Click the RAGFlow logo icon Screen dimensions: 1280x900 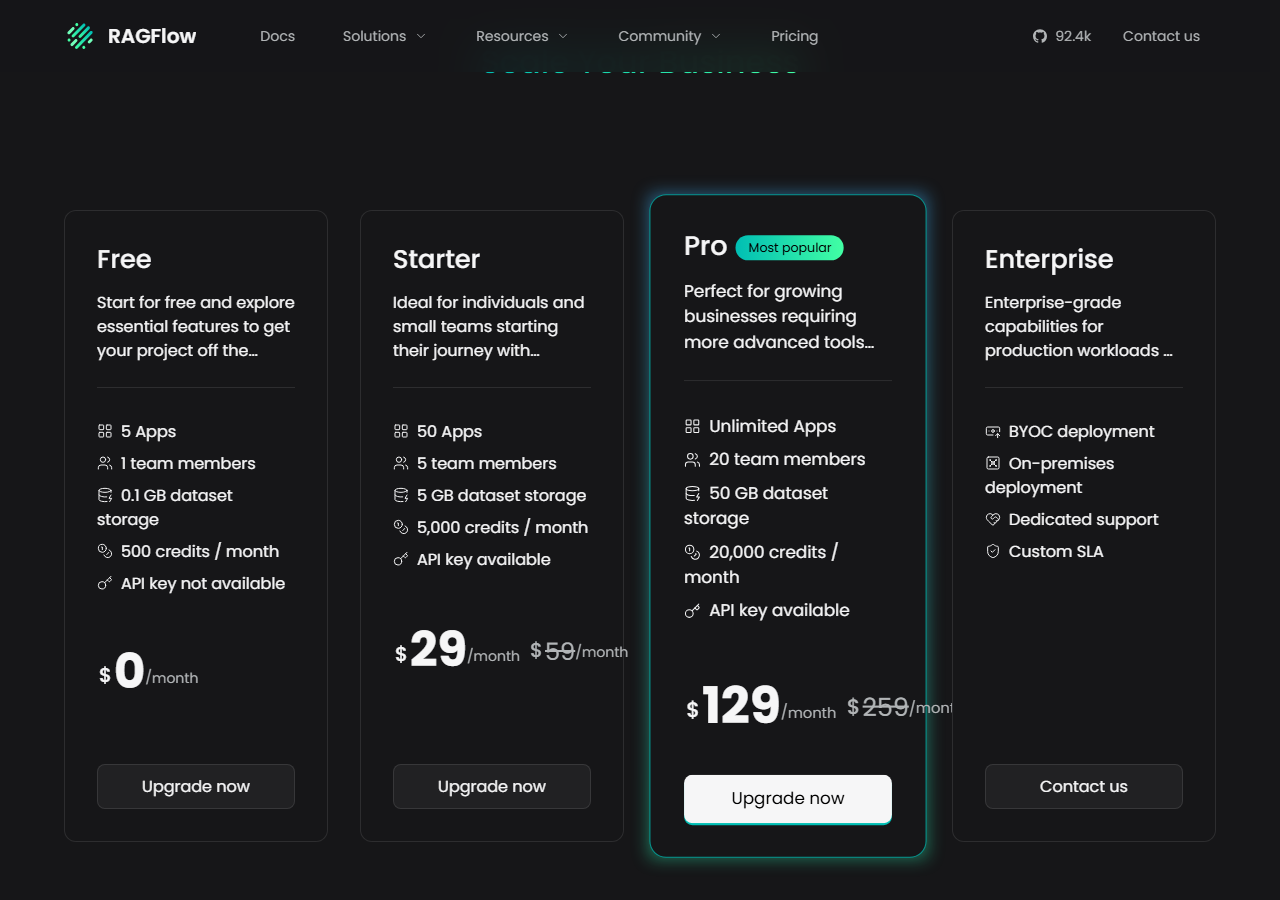point(80,36)
